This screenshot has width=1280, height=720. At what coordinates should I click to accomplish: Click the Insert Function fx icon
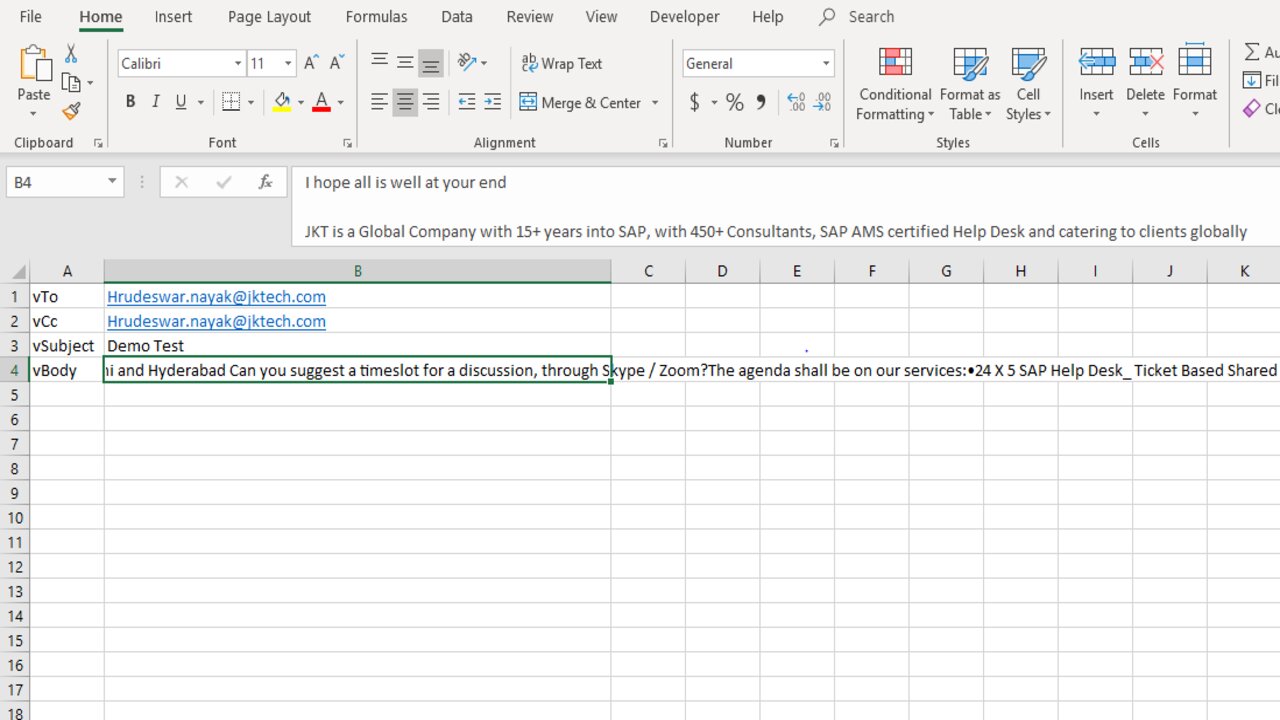[265, 182]
